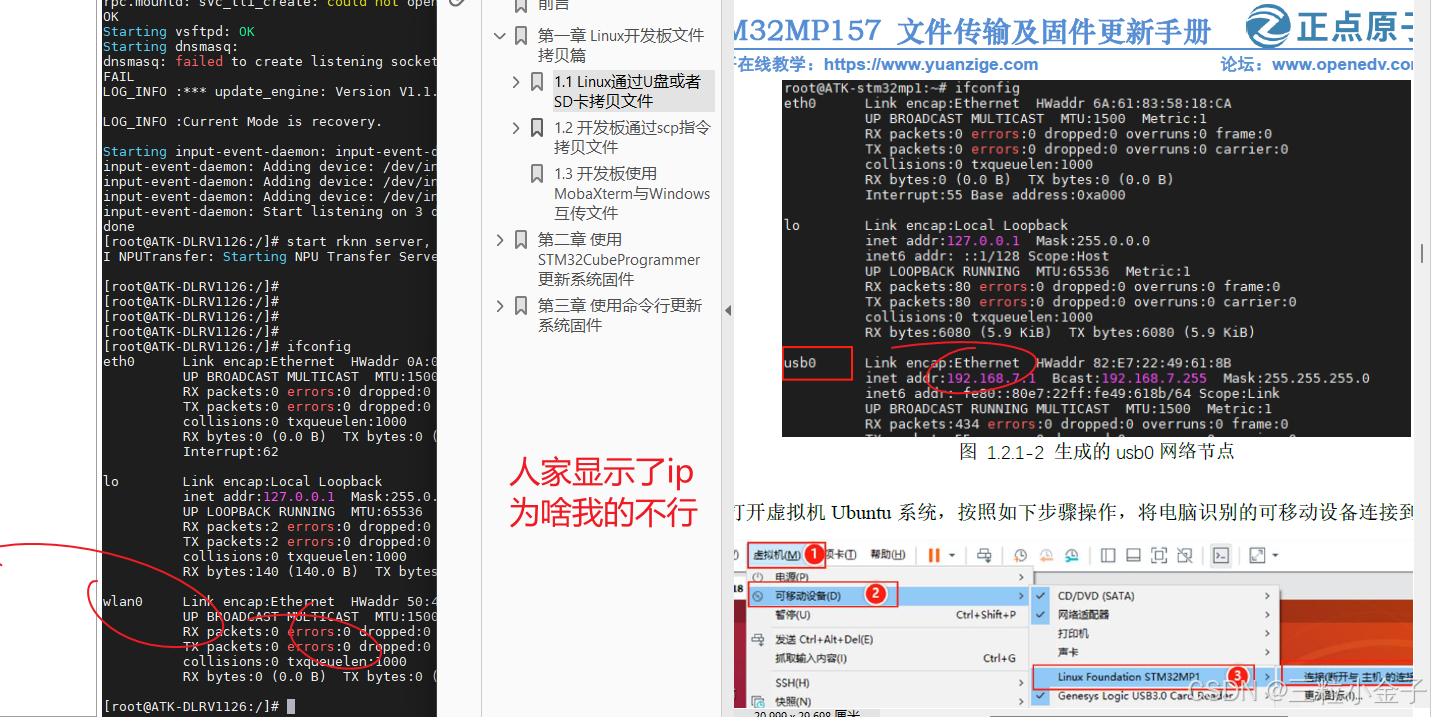Open the 虚拟机(M) menu
This screenshot has width=1431, height=717.
(776, 555)
